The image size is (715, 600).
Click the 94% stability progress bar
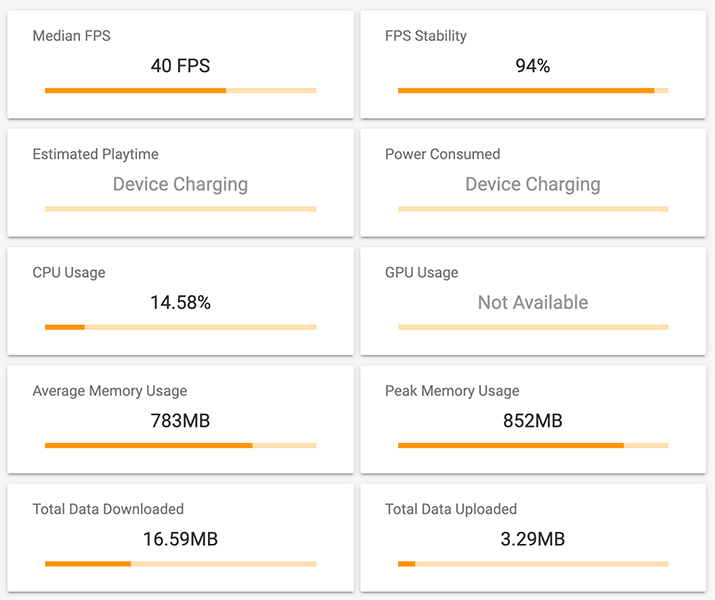click(x=533, y=90)
